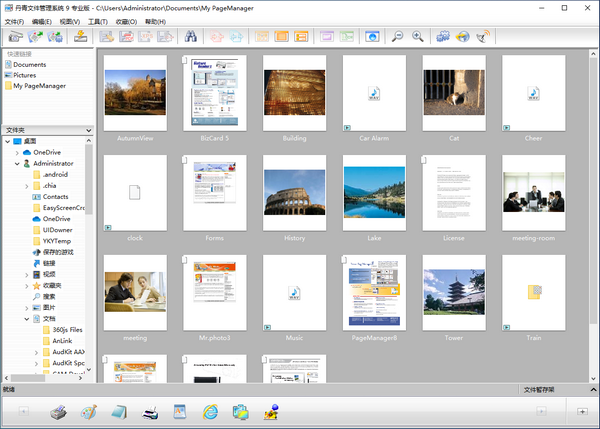Screen dimensions: 600x429
Task: Open the 文件(F) menu
Action: coord(14,22)
